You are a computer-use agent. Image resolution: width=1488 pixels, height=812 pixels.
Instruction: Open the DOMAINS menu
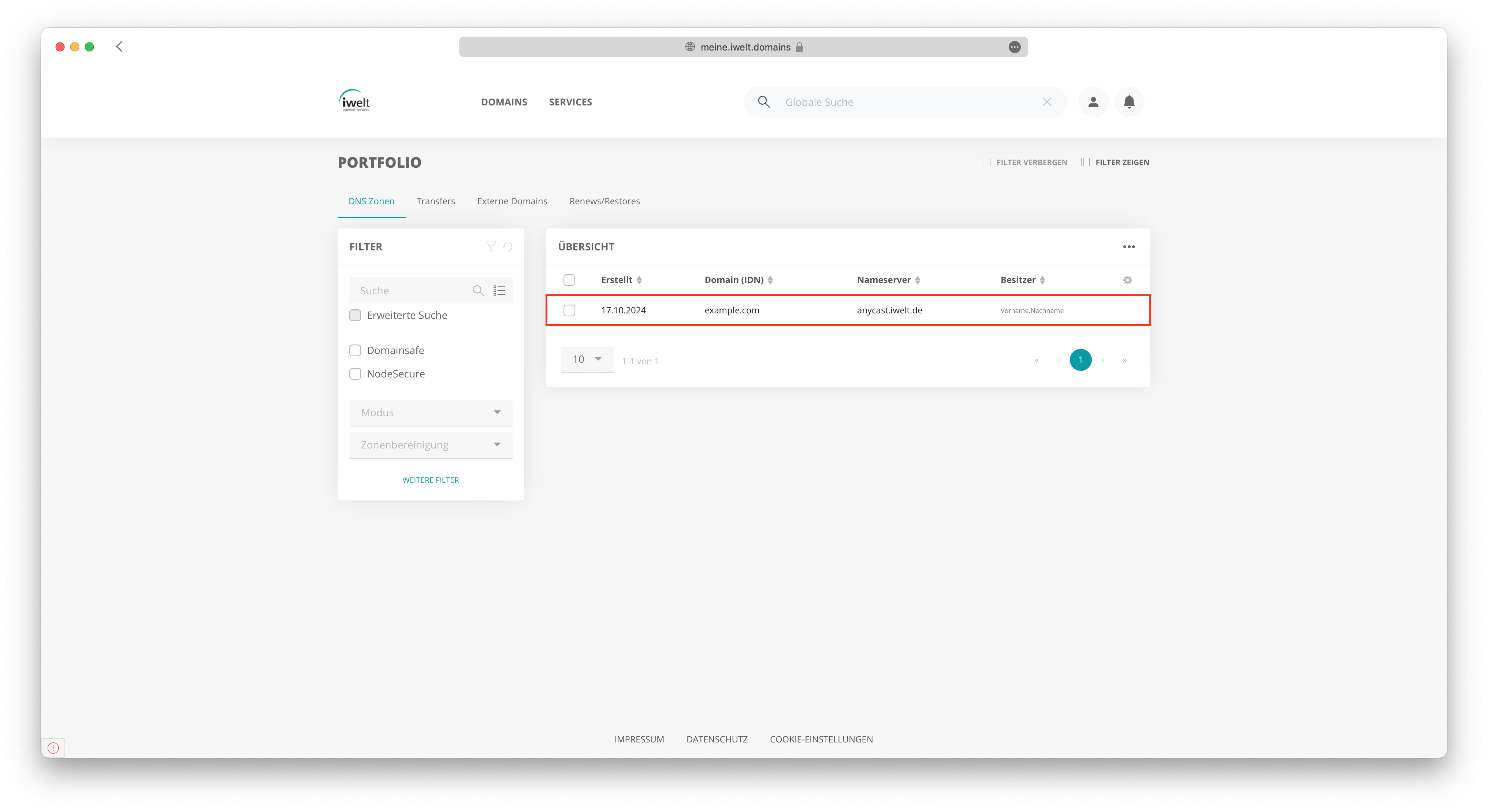[x=504, y=102]
